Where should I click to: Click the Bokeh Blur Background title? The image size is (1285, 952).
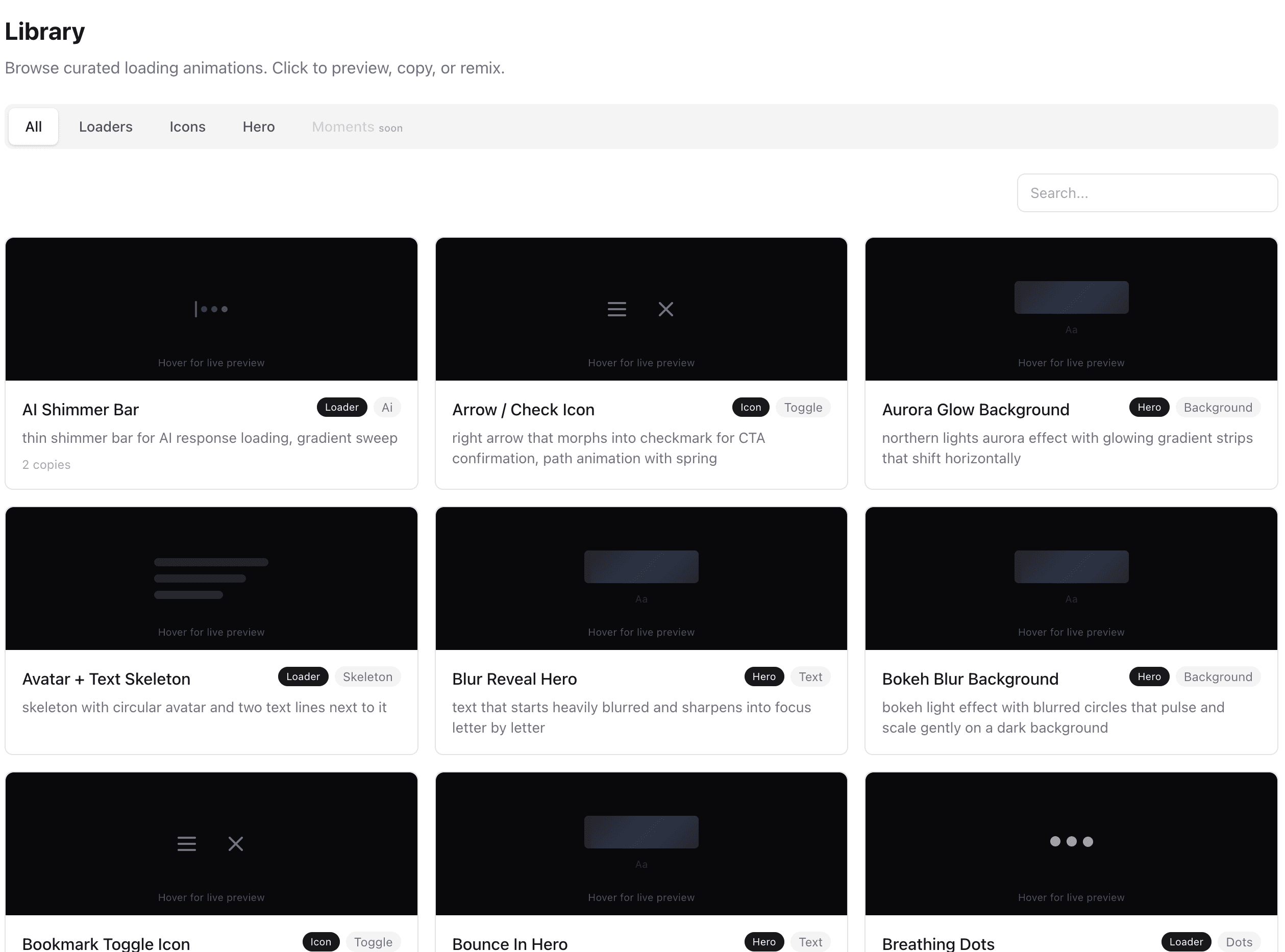click(x=970, y=679)
